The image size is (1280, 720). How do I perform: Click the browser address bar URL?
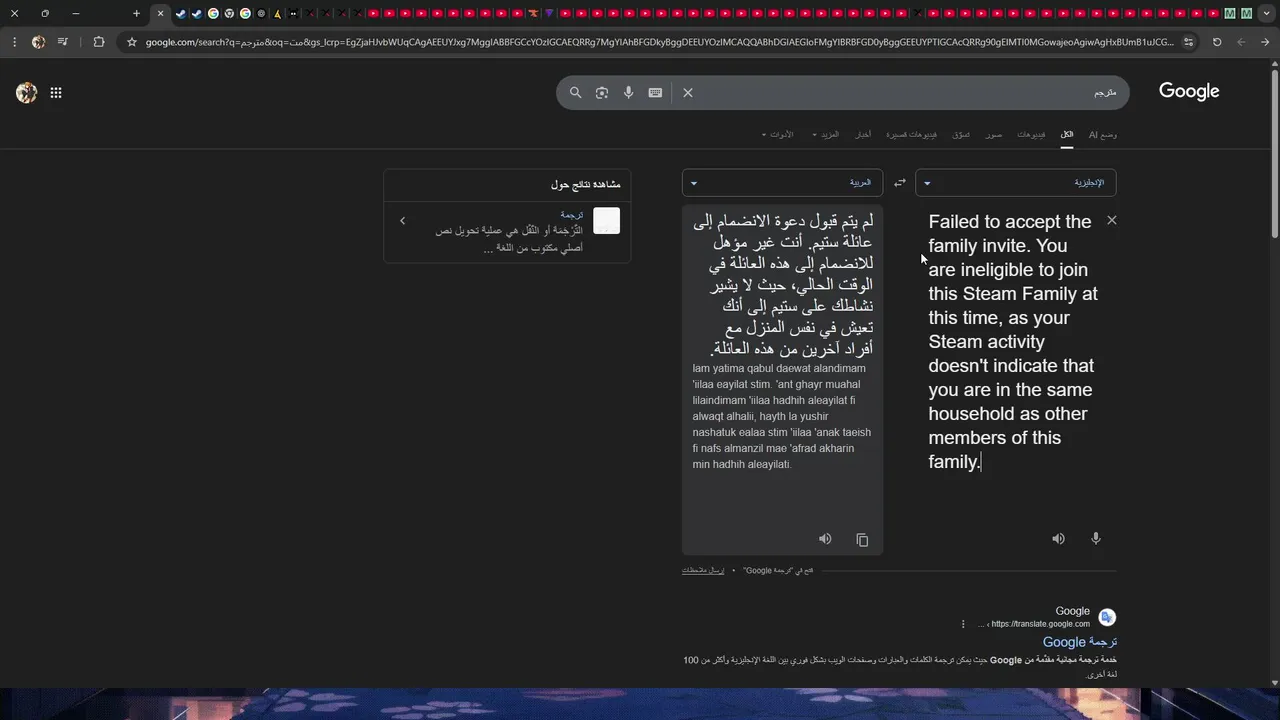pyautogui.click(x=658, y=42)
